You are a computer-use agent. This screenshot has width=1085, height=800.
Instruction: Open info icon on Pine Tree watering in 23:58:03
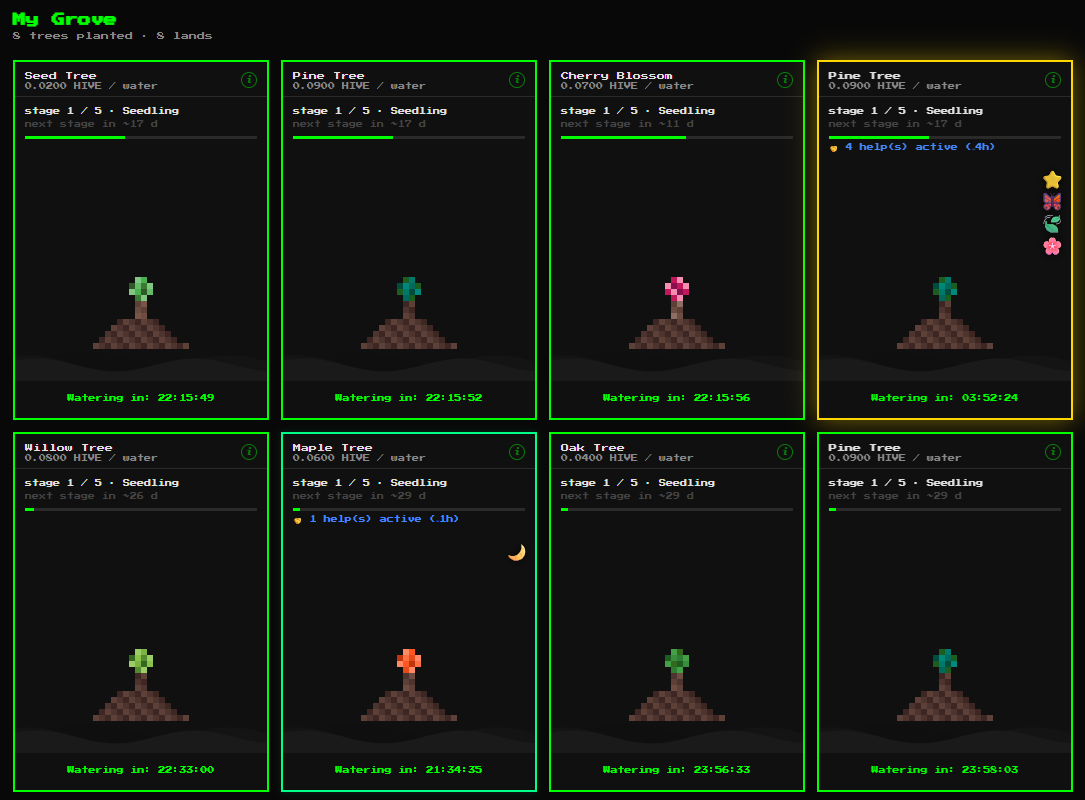tap(1052, 452)
